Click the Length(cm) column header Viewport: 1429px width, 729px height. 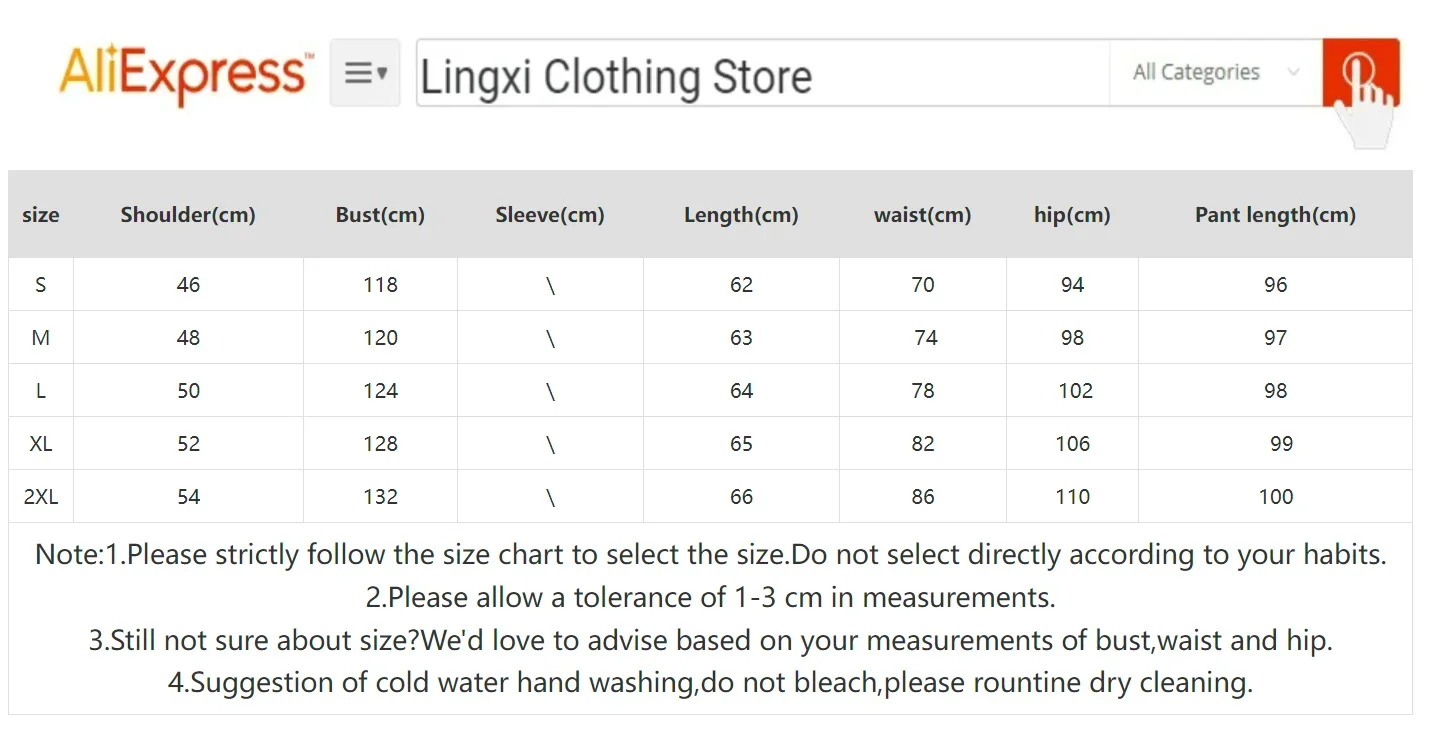click(x=741, y=215)
